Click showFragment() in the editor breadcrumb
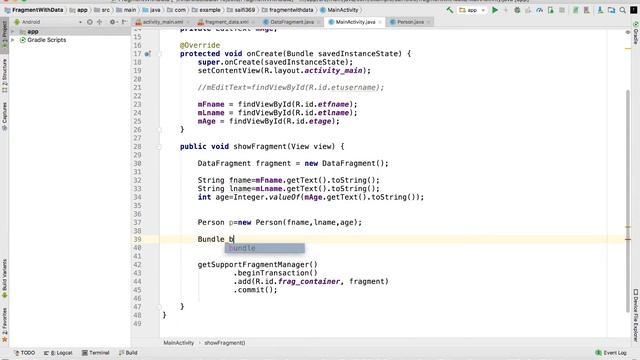Screen dimensions: 640x360 coord(225,343)
